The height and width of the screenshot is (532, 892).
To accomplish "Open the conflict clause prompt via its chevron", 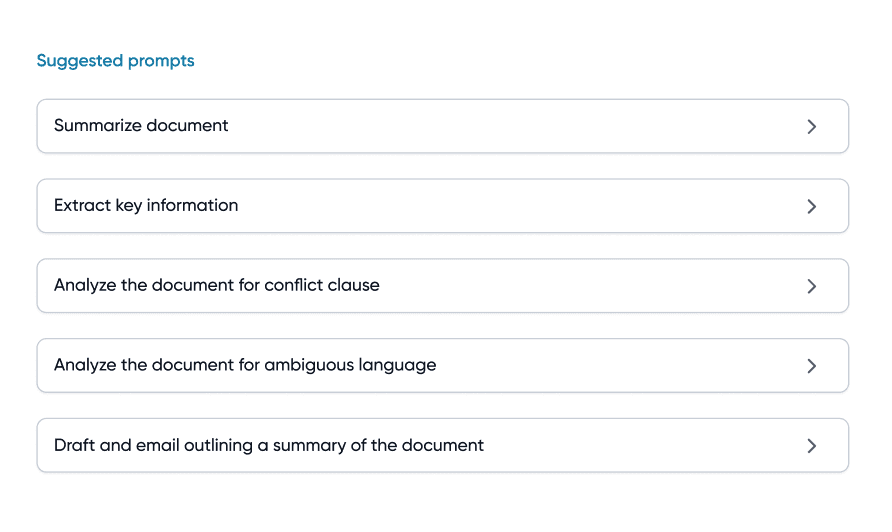I will pos(812,286).
